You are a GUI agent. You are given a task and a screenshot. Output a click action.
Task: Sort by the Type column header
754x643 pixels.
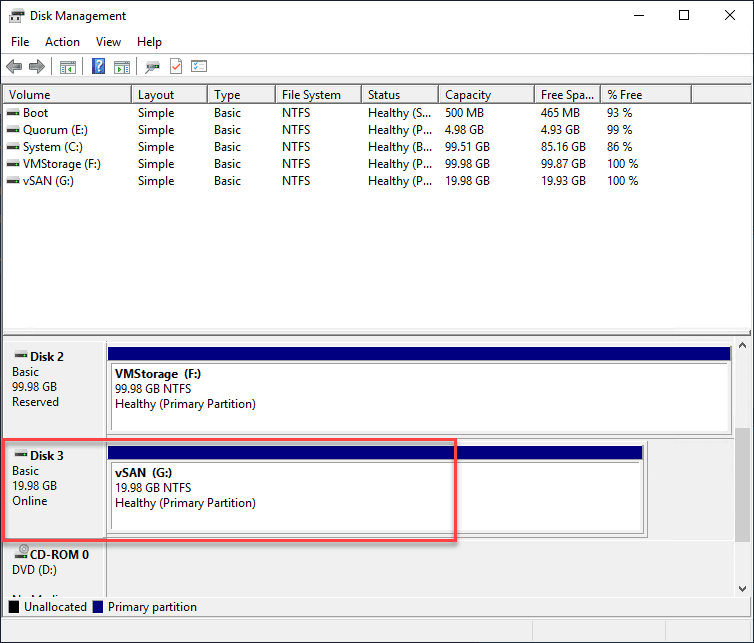tap(242, 95)
